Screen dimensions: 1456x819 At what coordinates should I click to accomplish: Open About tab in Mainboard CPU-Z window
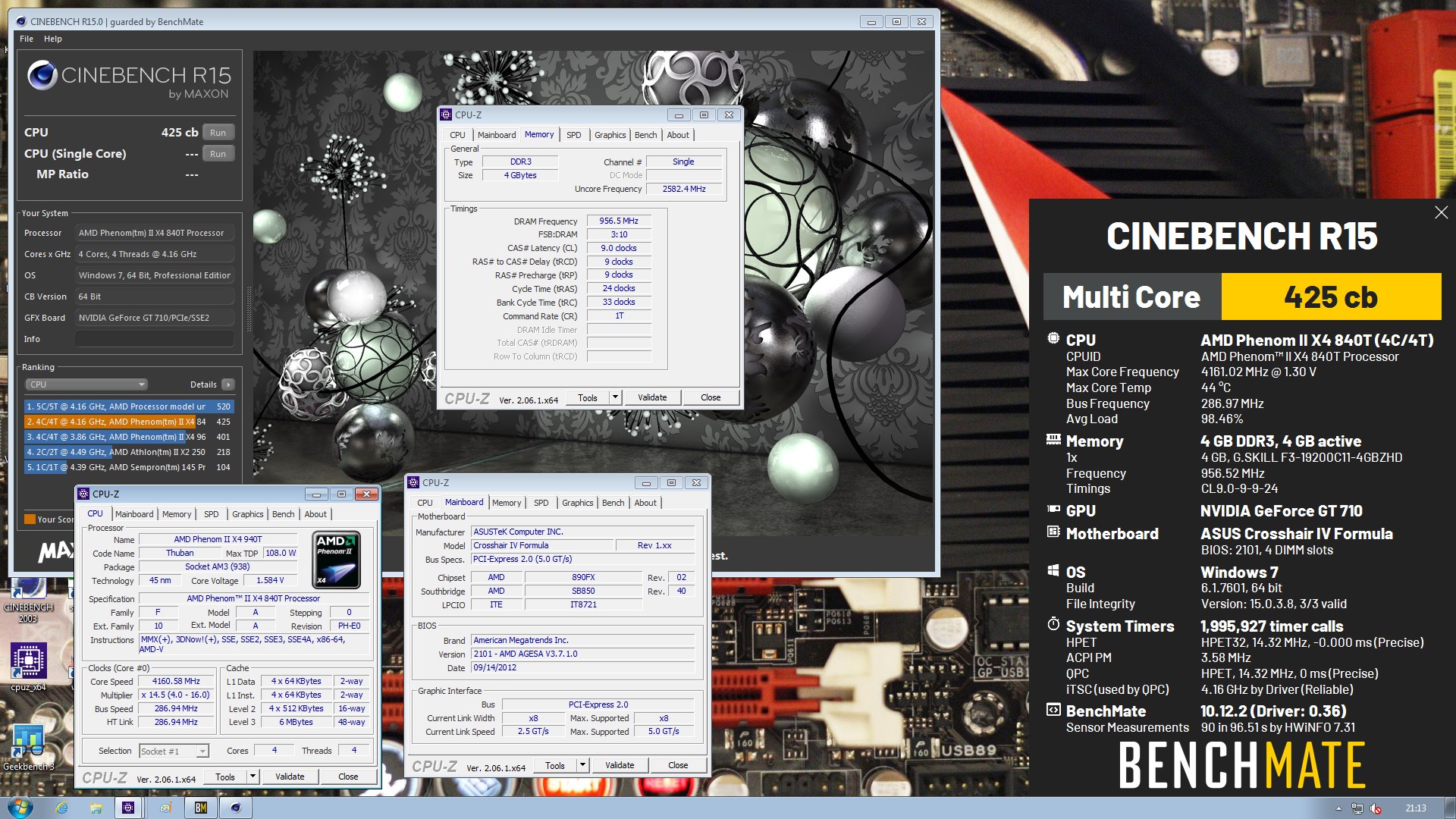point(645,503)
